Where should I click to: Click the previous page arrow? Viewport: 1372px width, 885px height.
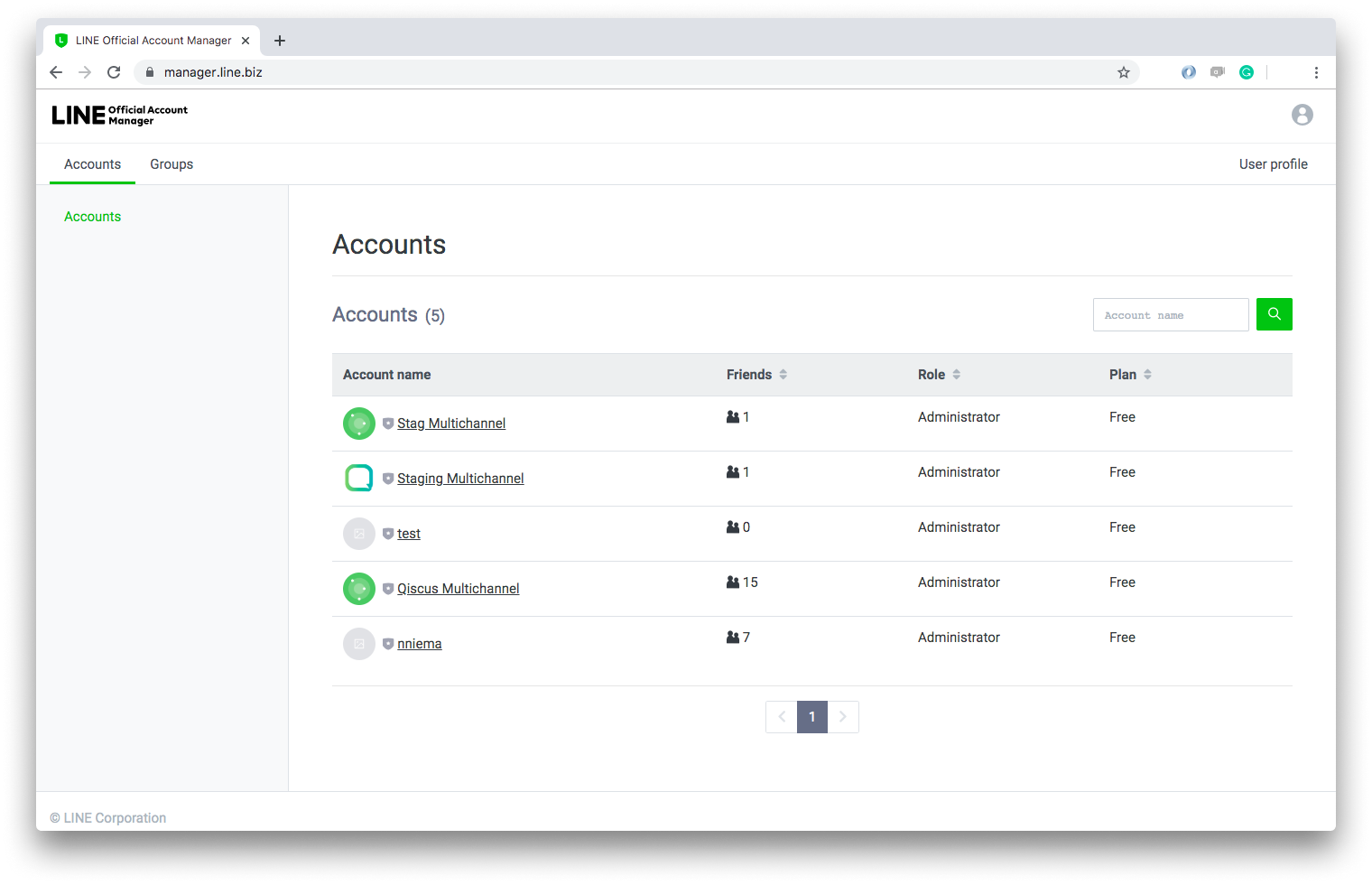[x=782, y=717]
